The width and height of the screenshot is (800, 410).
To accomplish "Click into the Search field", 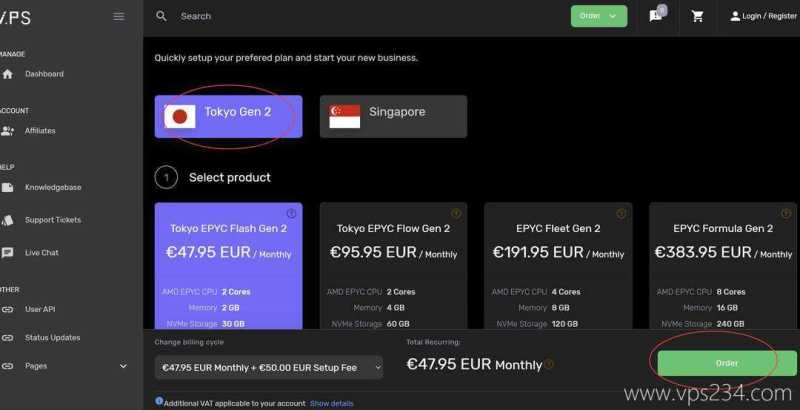I will click(x=300, y=16).
